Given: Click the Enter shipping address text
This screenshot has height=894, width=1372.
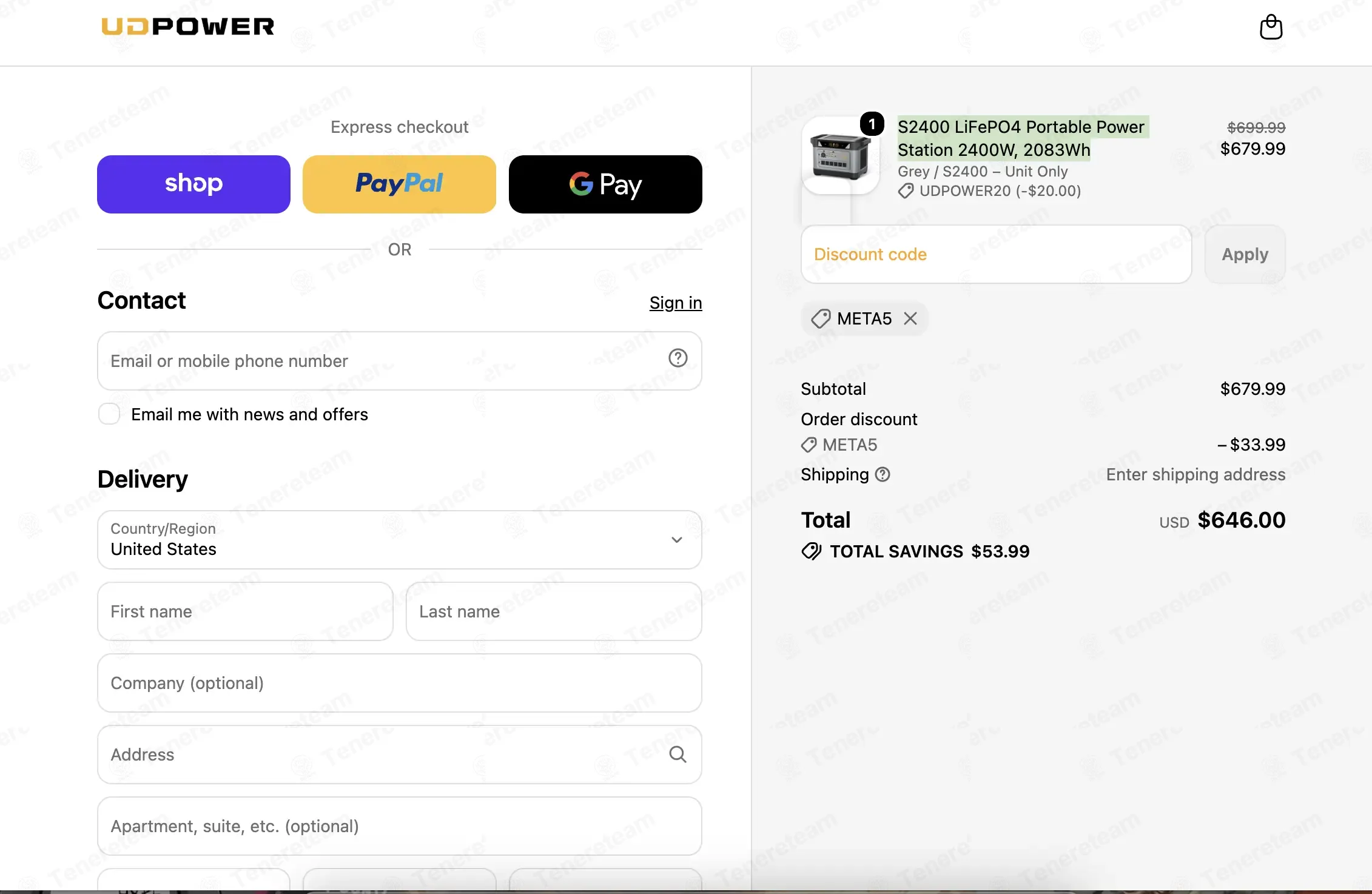Looking at the screenshot, I should pyautogui.click(x=1195, y=474).
